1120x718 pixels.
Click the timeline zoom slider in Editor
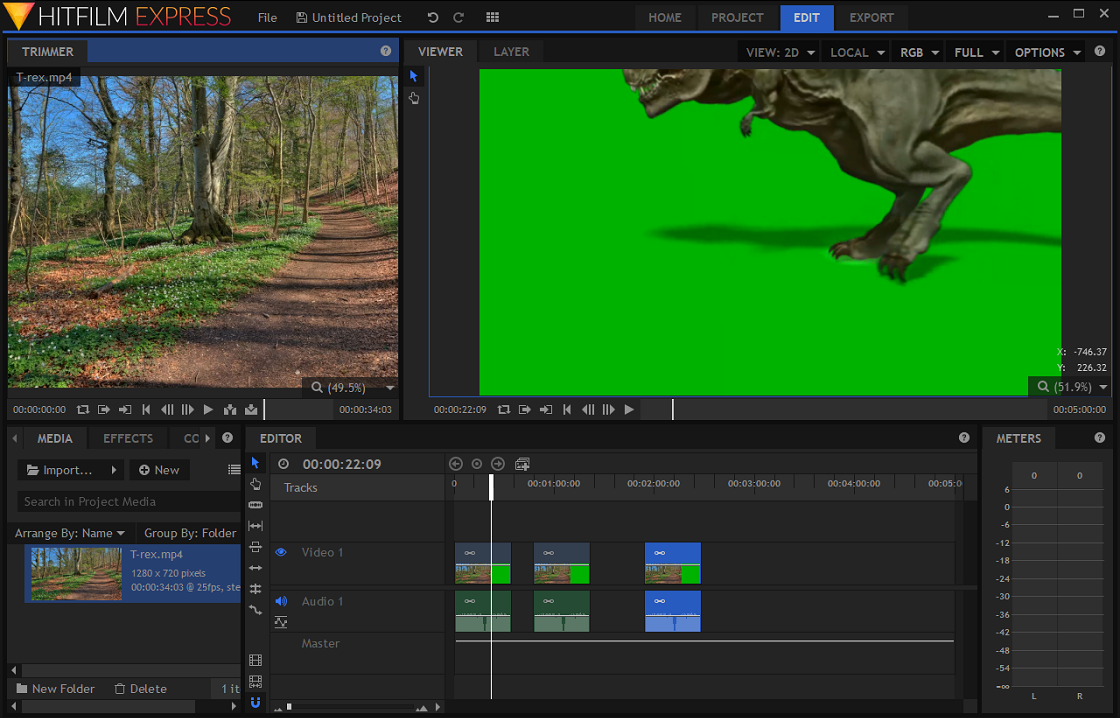[290, 707]
